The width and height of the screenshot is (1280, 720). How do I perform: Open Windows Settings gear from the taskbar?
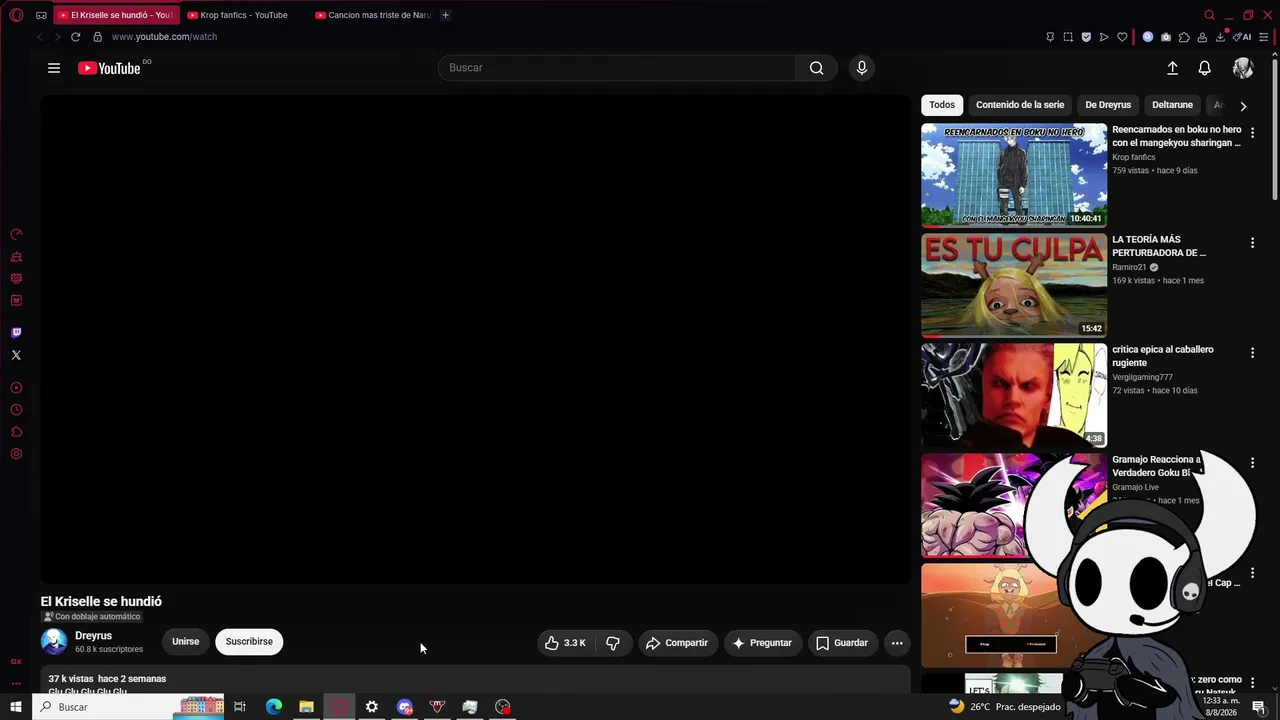(372, 707)
